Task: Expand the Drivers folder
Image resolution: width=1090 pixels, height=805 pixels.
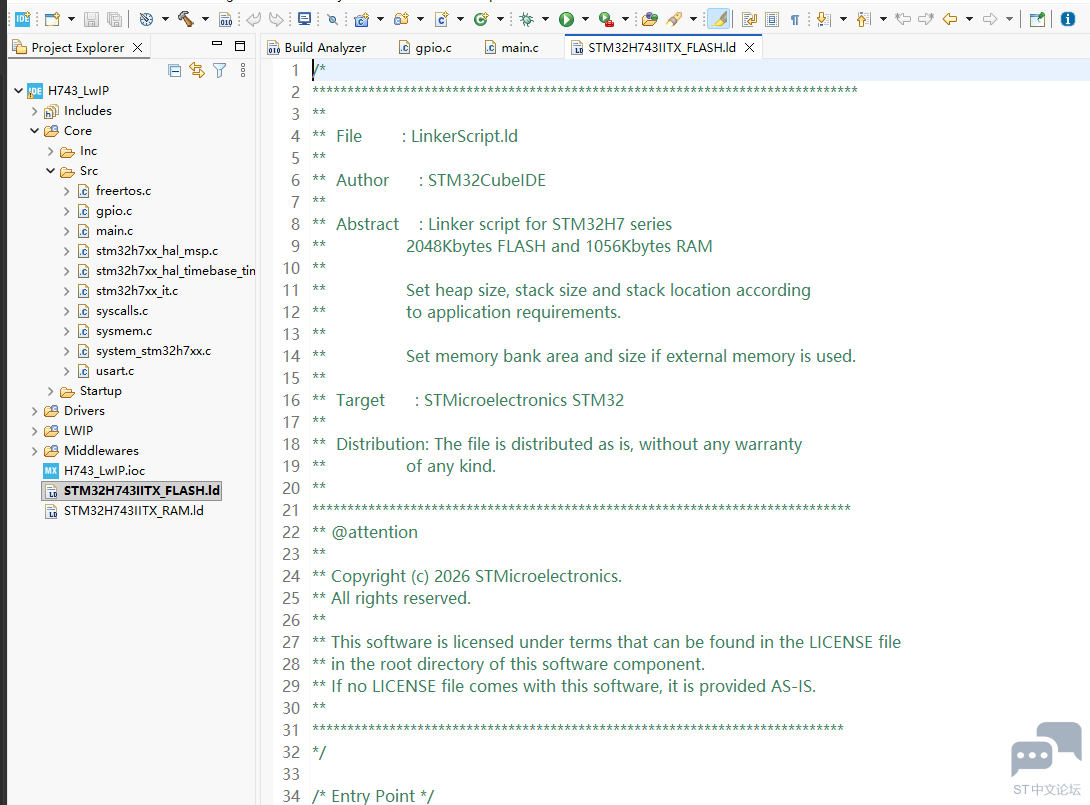Action: (x=34, y=412)
